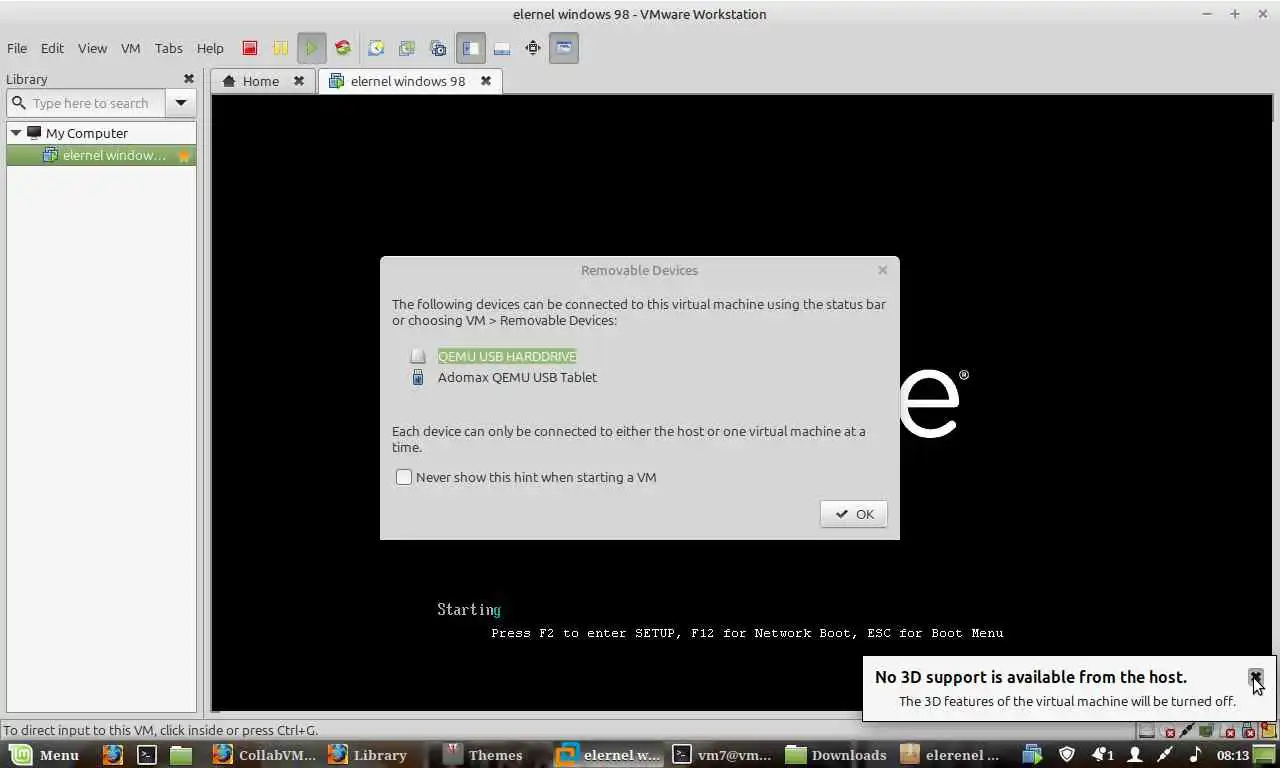The height and width of the screenshot is (768, 1280).
Task: Open the Snapshot Manager toolbar icon
Action: click(x=438, y=48)
